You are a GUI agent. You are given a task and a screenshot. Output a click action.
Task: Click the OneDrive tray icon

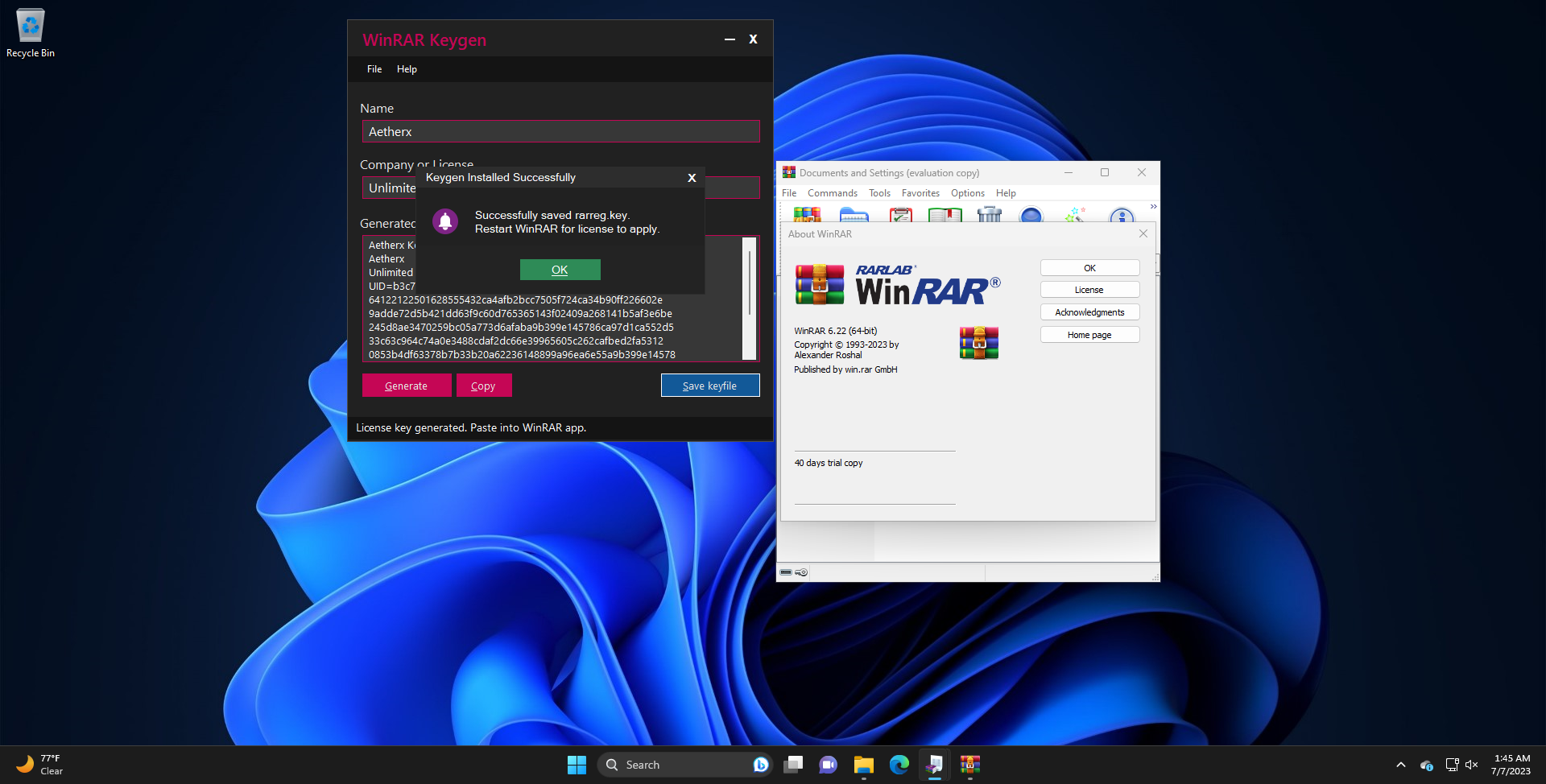coord(1427,765)
